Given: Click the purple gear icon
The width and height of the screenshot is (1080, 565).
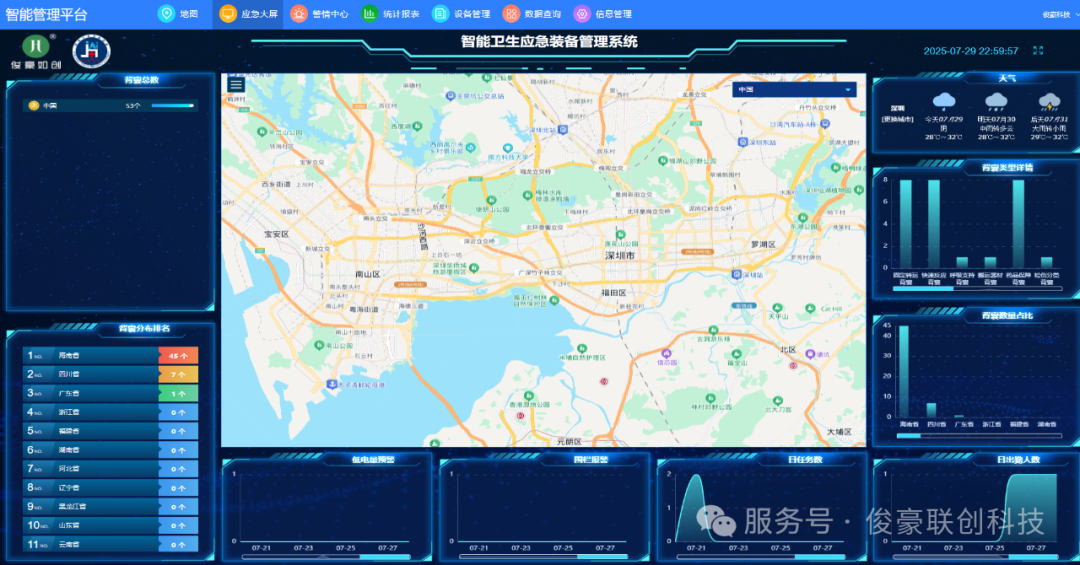Looking at the screenshot, I should [582, 14].
